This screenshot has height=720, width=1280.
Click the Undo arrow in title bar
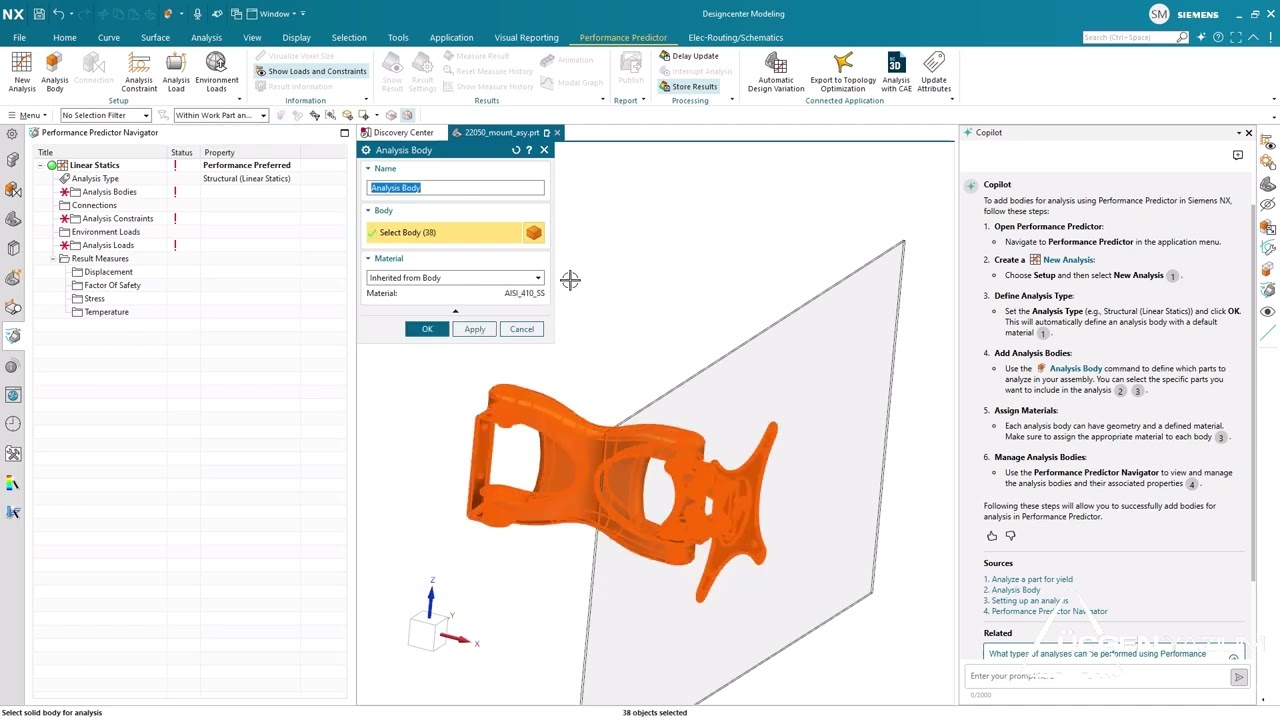coord(59,14)
